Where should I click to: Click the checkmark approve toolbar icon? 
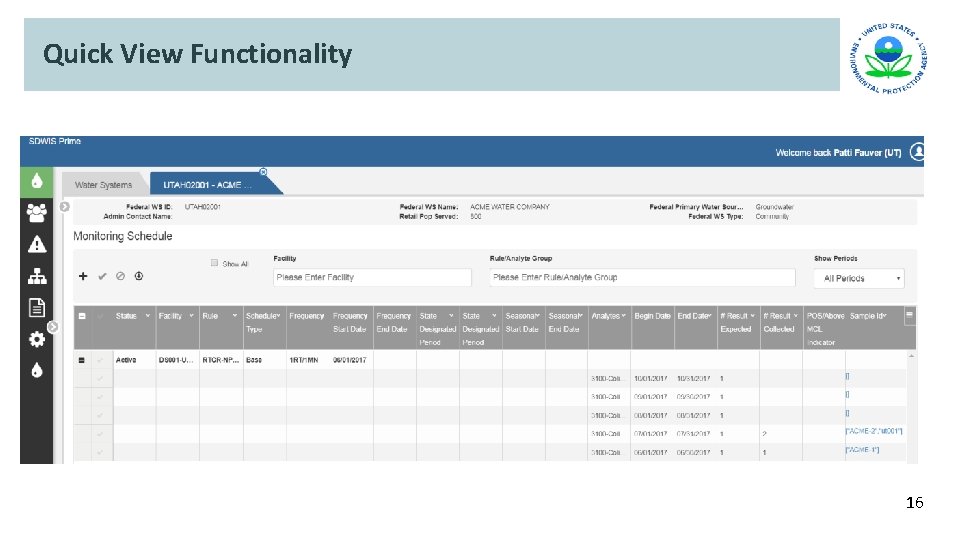(102, 276)
